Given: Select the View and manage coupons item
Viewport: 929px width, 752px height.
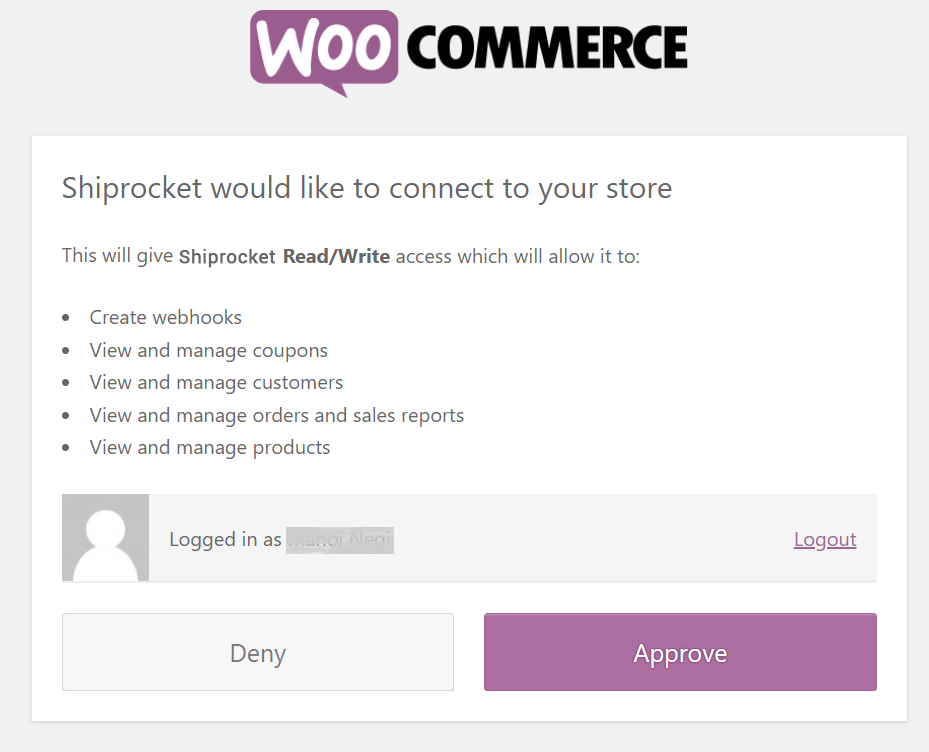Looking at the screenshot, I should (x=209, y=350).
